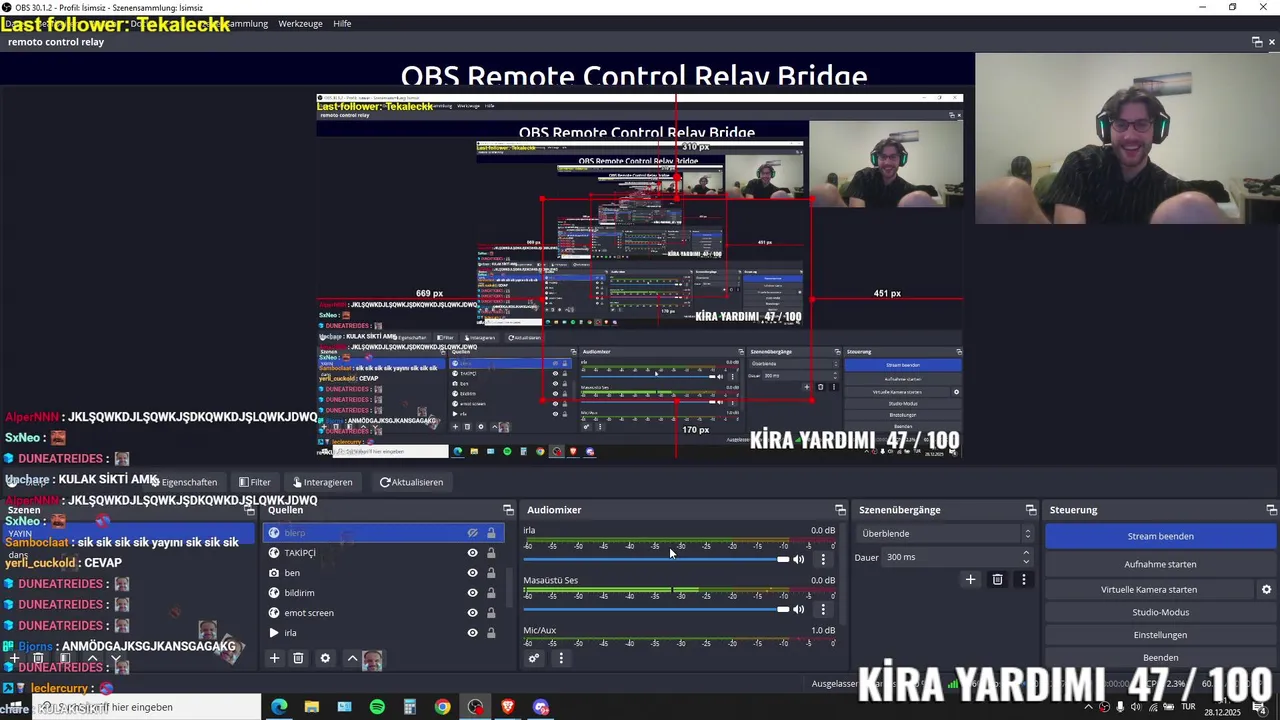Enable Studio-Modus
The image size is (1280, 720).
pyautogui.click(x=1160, y=612)
